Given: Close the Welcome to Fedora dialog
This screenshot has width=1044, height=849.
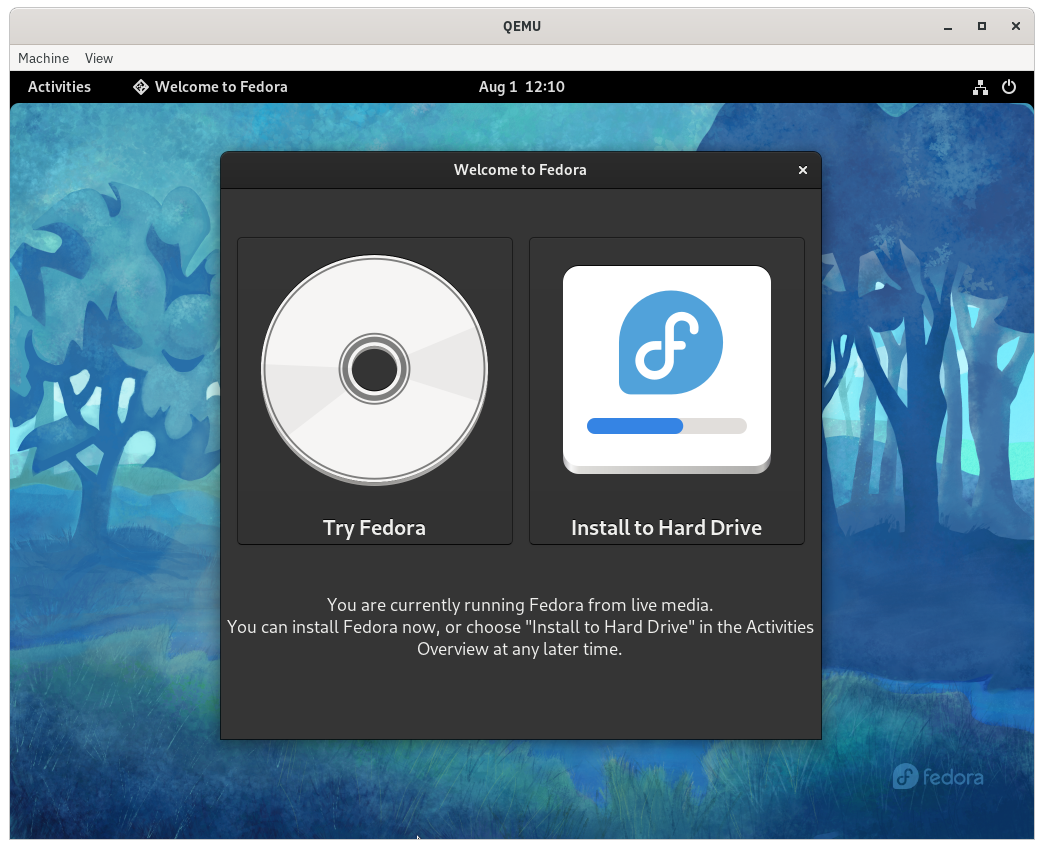Looking at the screenshot, I should coord(802,170).
